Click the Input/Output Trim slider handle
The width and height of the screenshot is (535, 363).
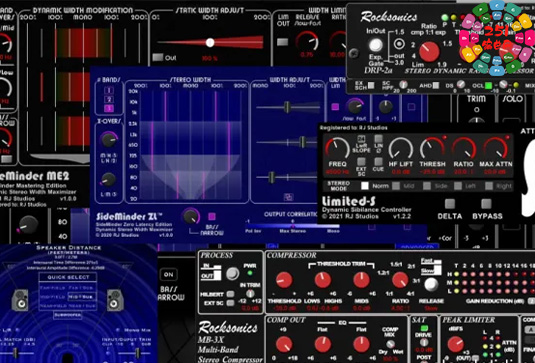click(x=138, y=353)
